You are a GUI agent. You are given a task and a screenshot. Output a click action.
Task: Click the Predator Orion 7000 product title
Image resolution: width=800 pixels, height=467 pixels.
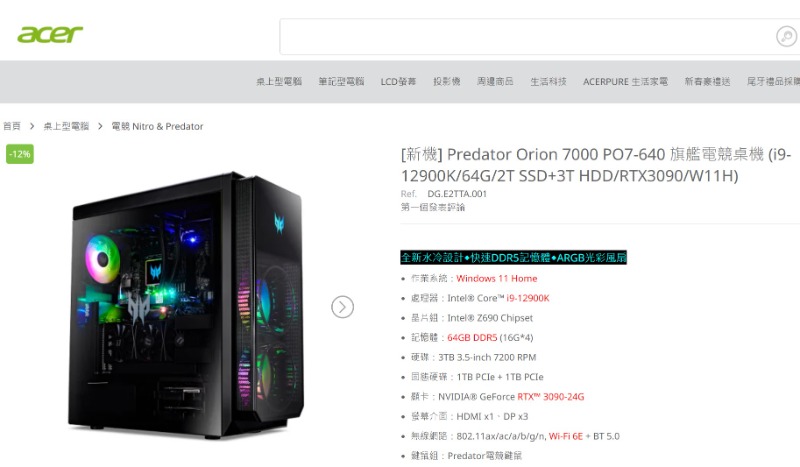click(x=595, y=165)
